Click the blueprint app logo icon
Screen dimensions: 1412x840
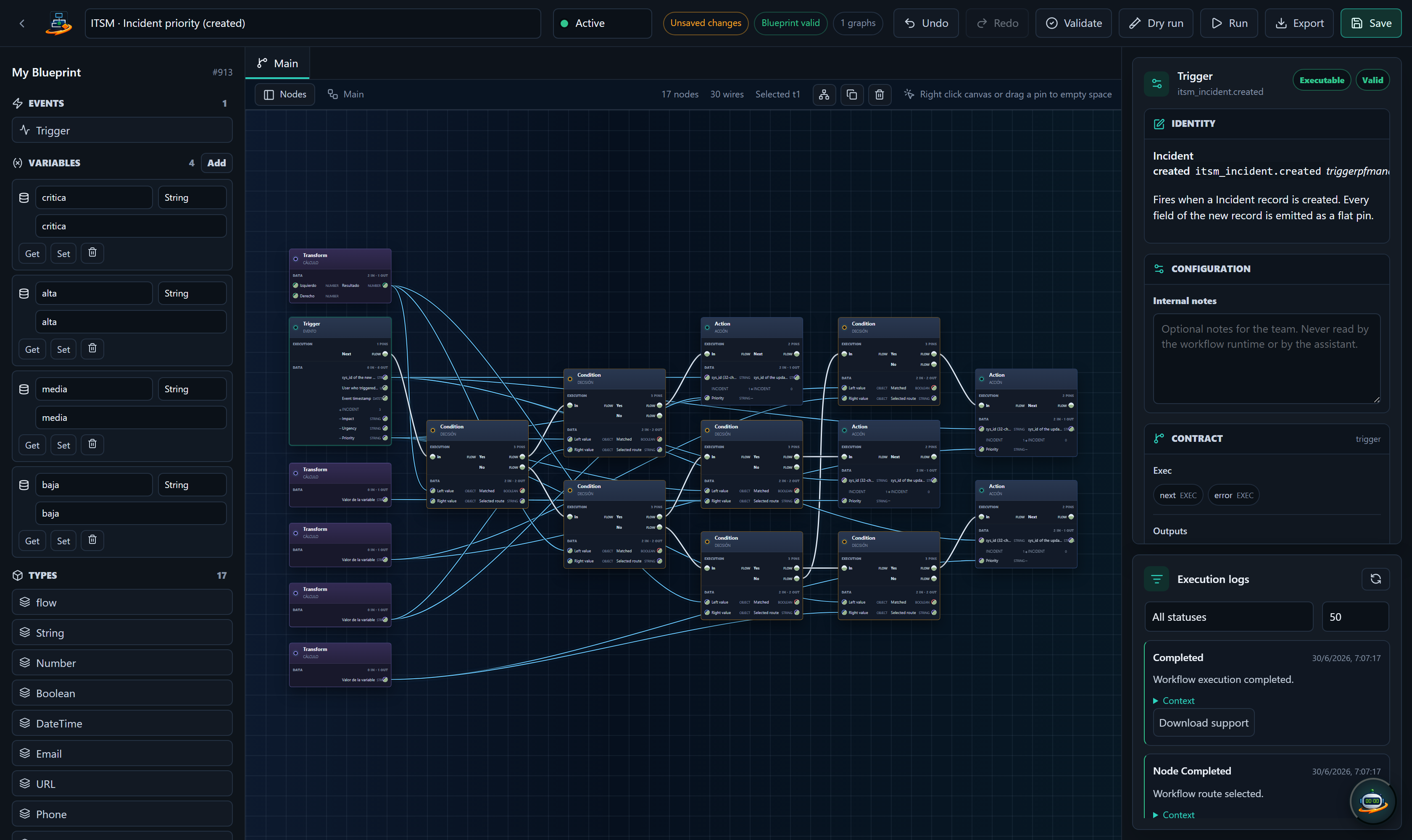tap(58, 23)
